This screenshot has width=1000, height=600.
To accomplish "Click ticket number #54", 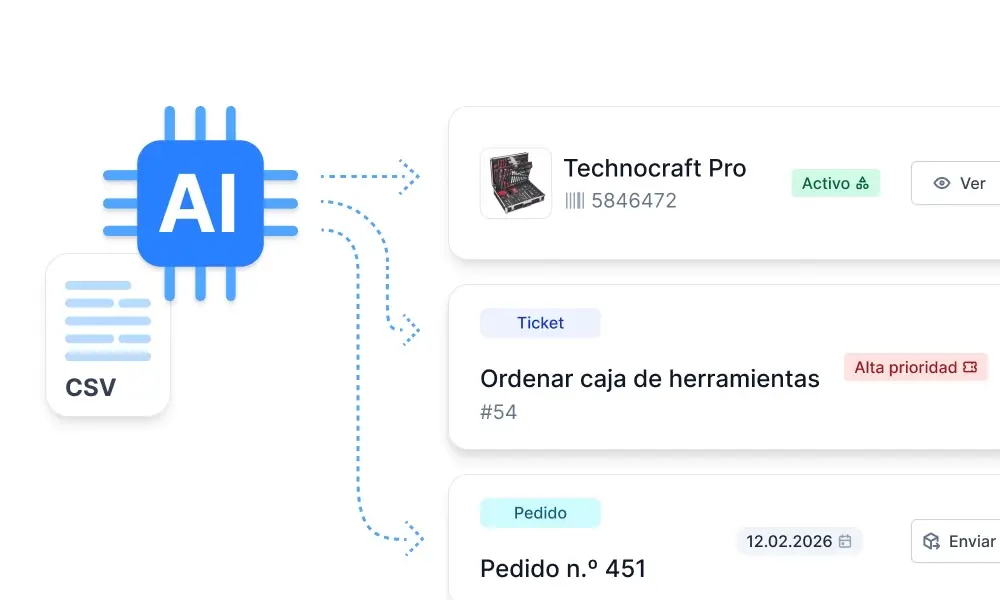I will 498,412.
